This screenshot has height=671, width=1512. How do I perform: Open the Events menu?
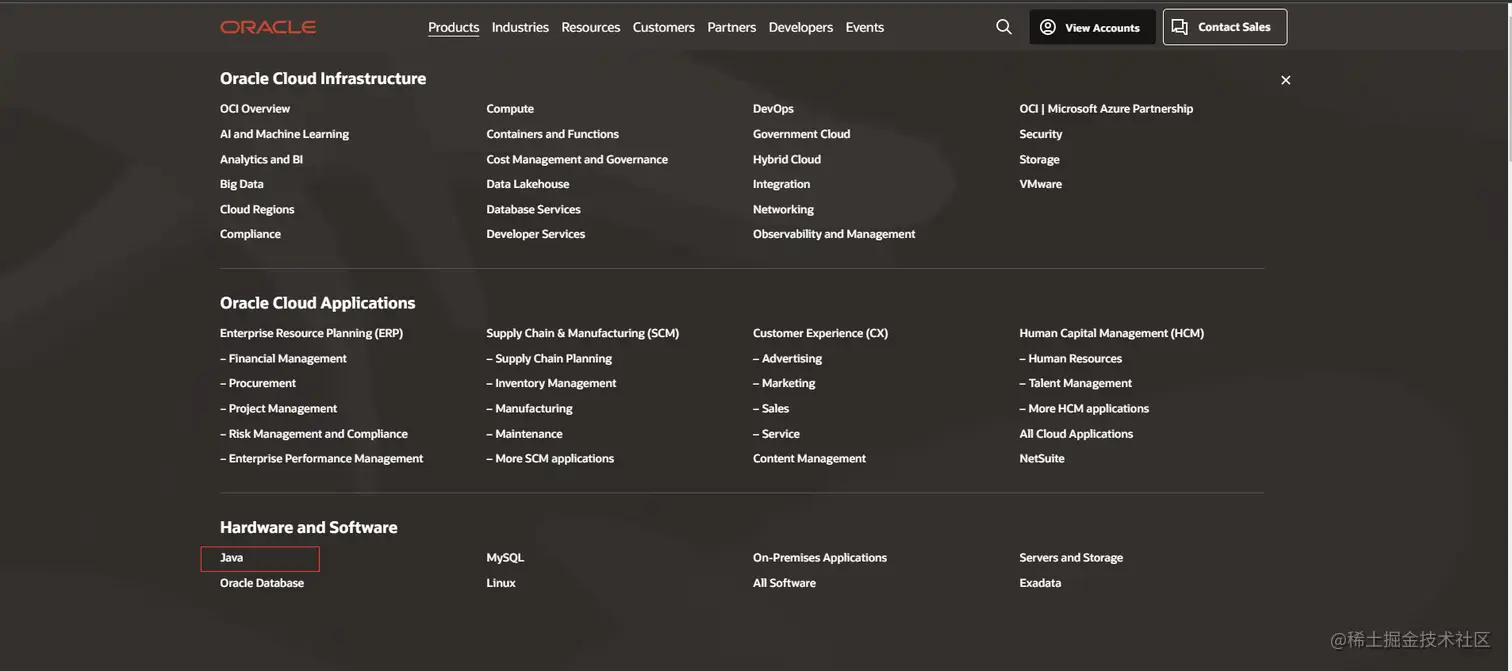(865, 27)
